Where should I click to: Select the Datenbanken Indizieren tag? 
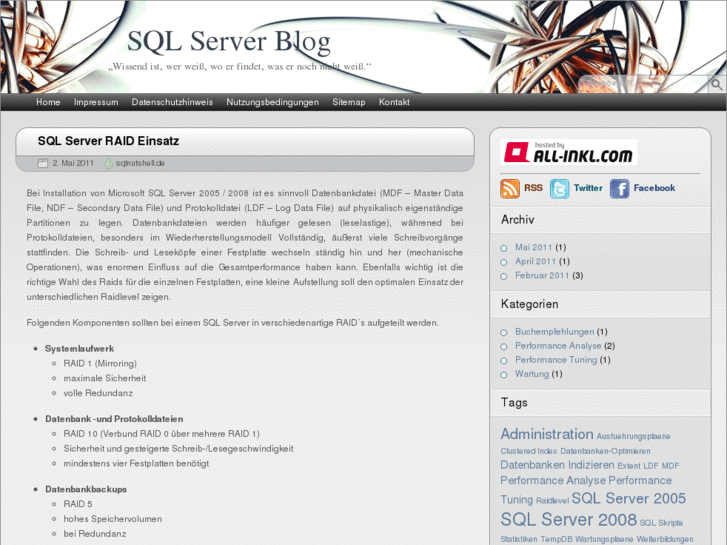[557, 465]
